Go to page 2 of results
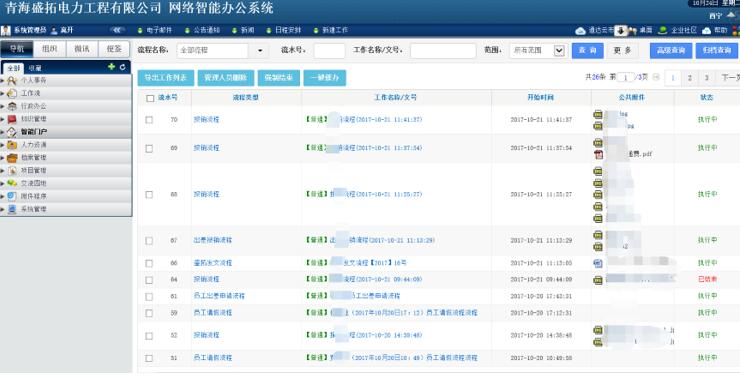This screenshot has width=740, height=376. [690, 78]
